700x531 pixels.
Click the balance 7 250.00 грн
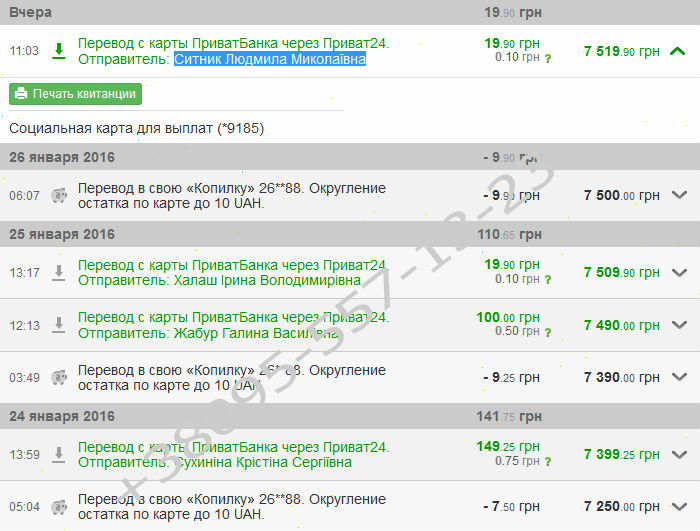click(x=622, y=507)
